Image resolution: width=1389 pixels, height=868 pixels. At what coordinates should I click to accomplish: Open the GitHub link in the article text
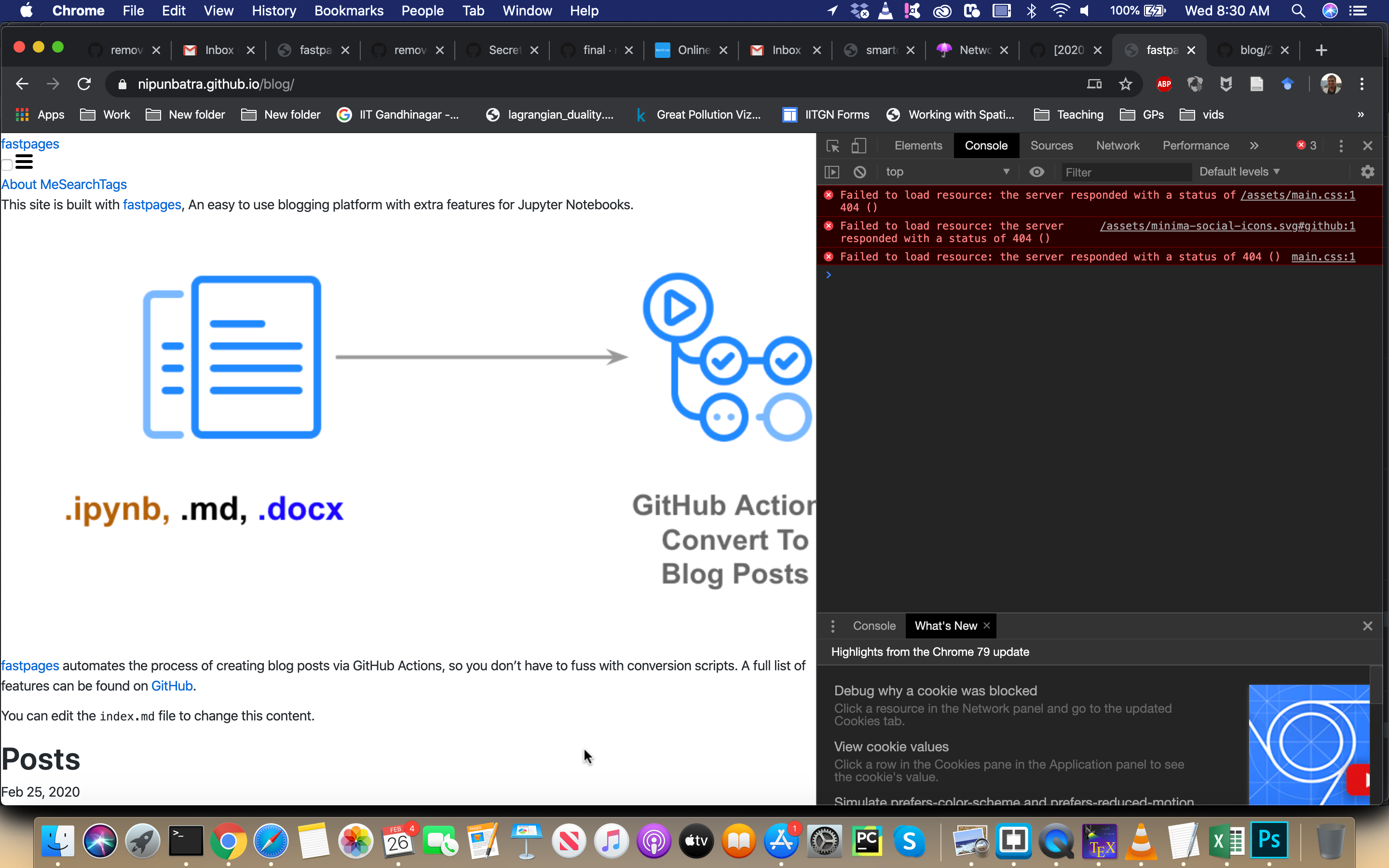171,685
